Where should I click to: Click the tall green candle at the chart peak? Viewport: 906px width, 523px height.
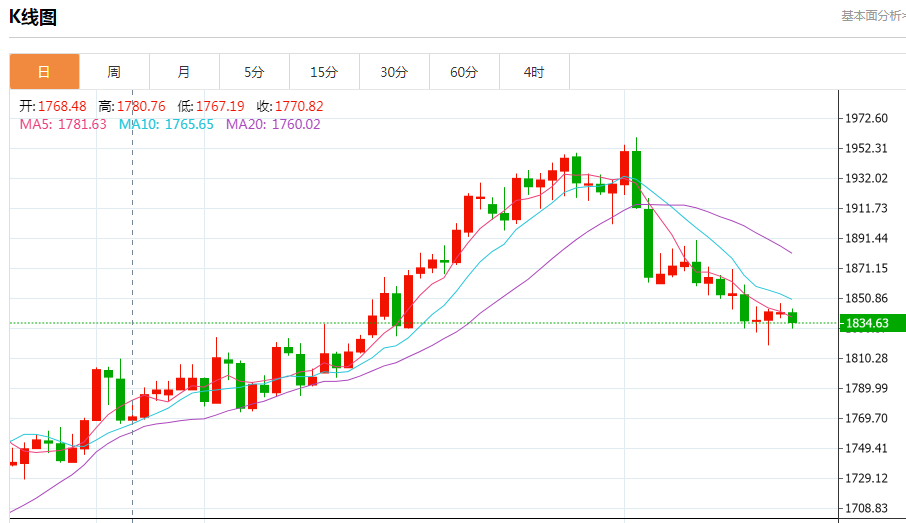(x=636, y=178)
